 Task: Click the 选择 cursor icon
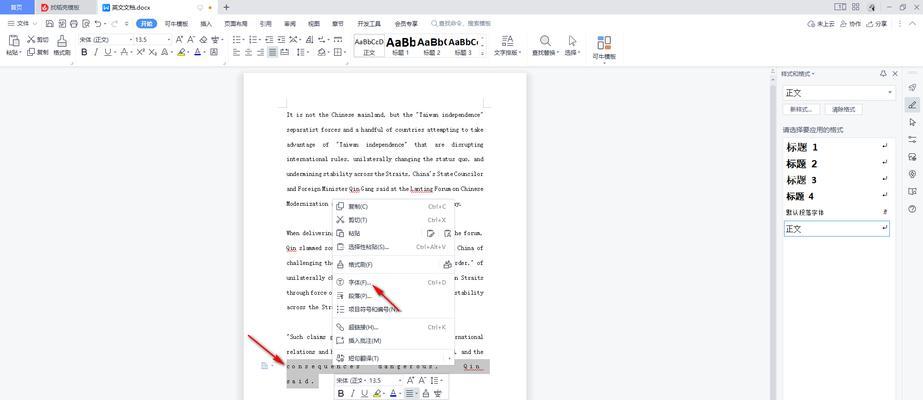572,41
